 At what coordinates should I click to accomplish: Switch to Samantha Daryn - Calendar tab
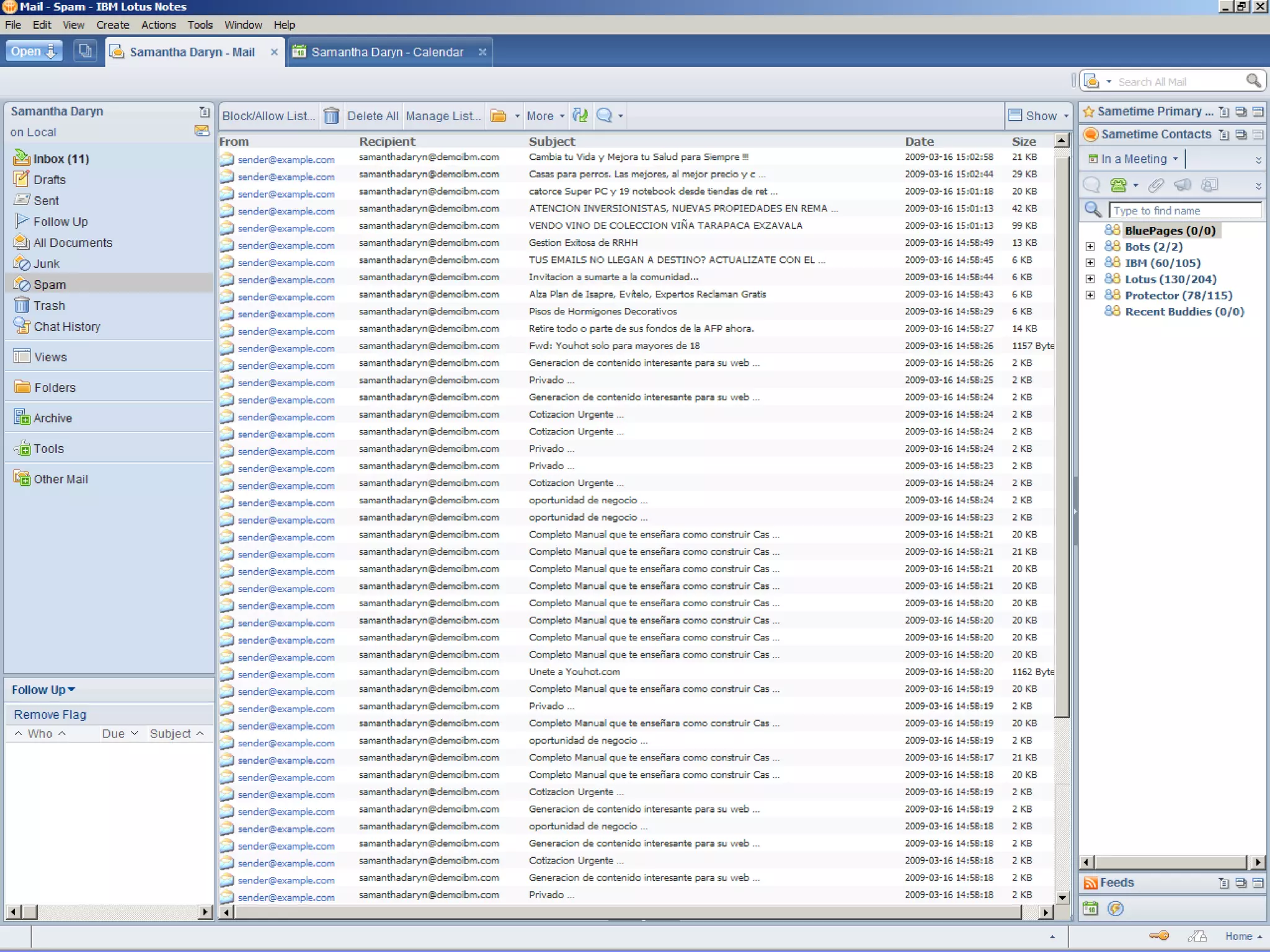pos(387,52)
